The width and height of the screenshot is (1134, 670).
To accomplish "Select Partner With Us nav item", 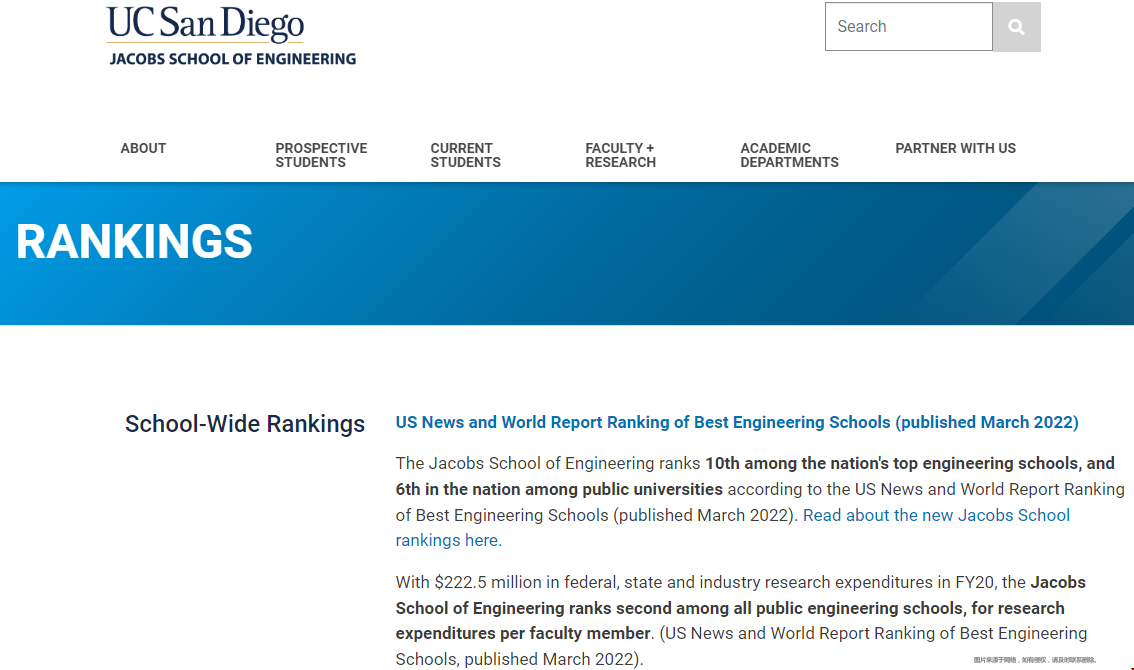I will (x=955, y=148).
